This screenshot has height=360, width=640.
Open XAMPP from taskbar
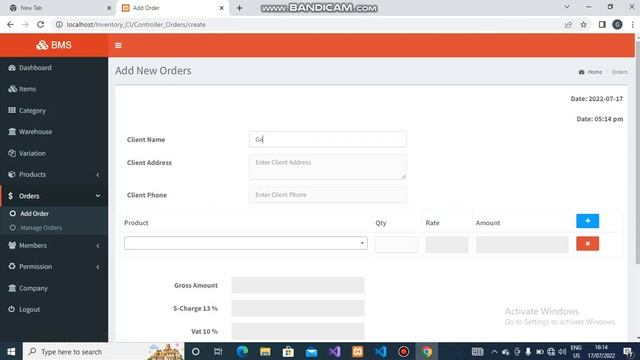[x=358, y=351]
